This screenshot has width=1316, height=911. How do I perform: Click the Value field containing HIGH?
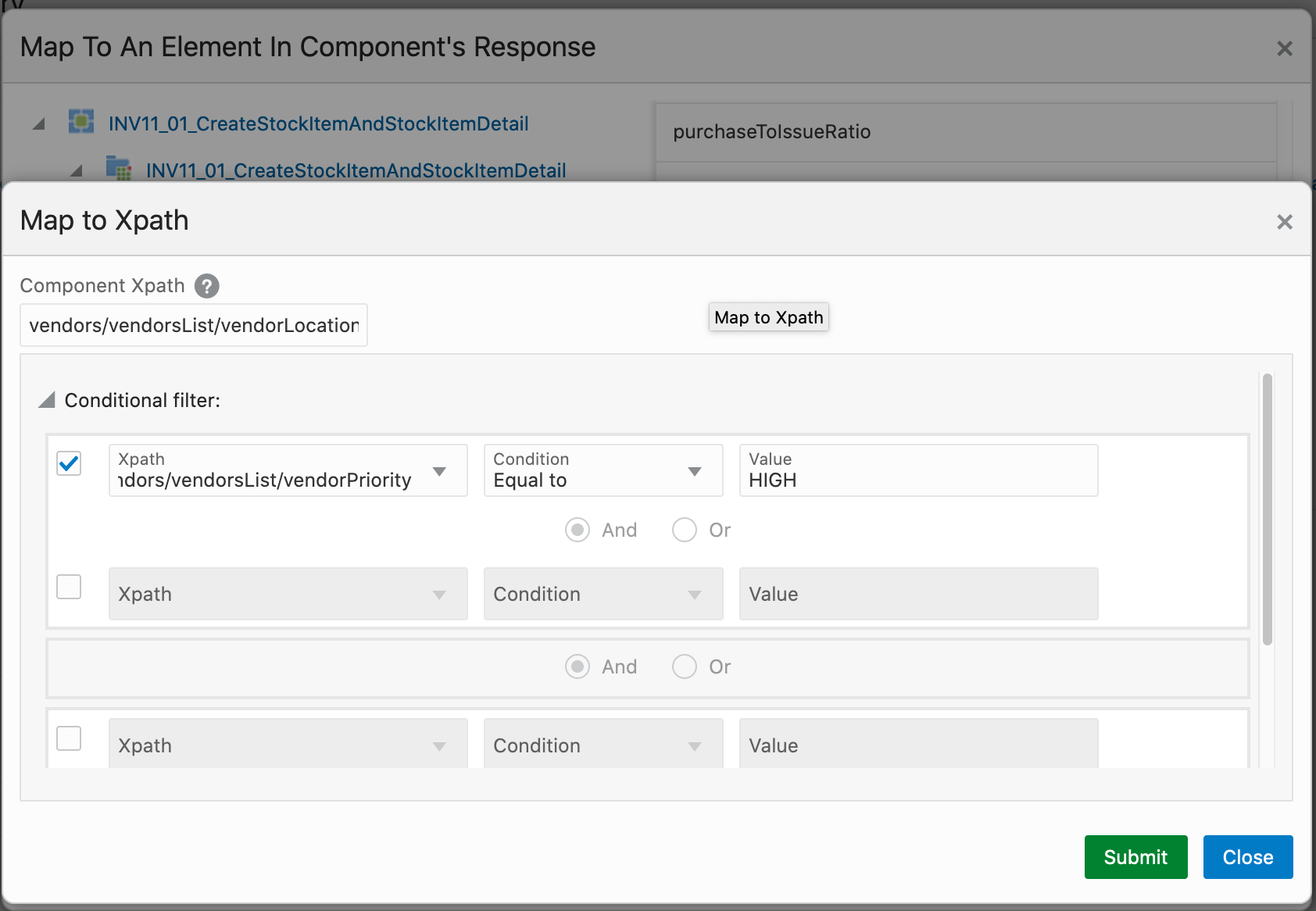point(918,471)
